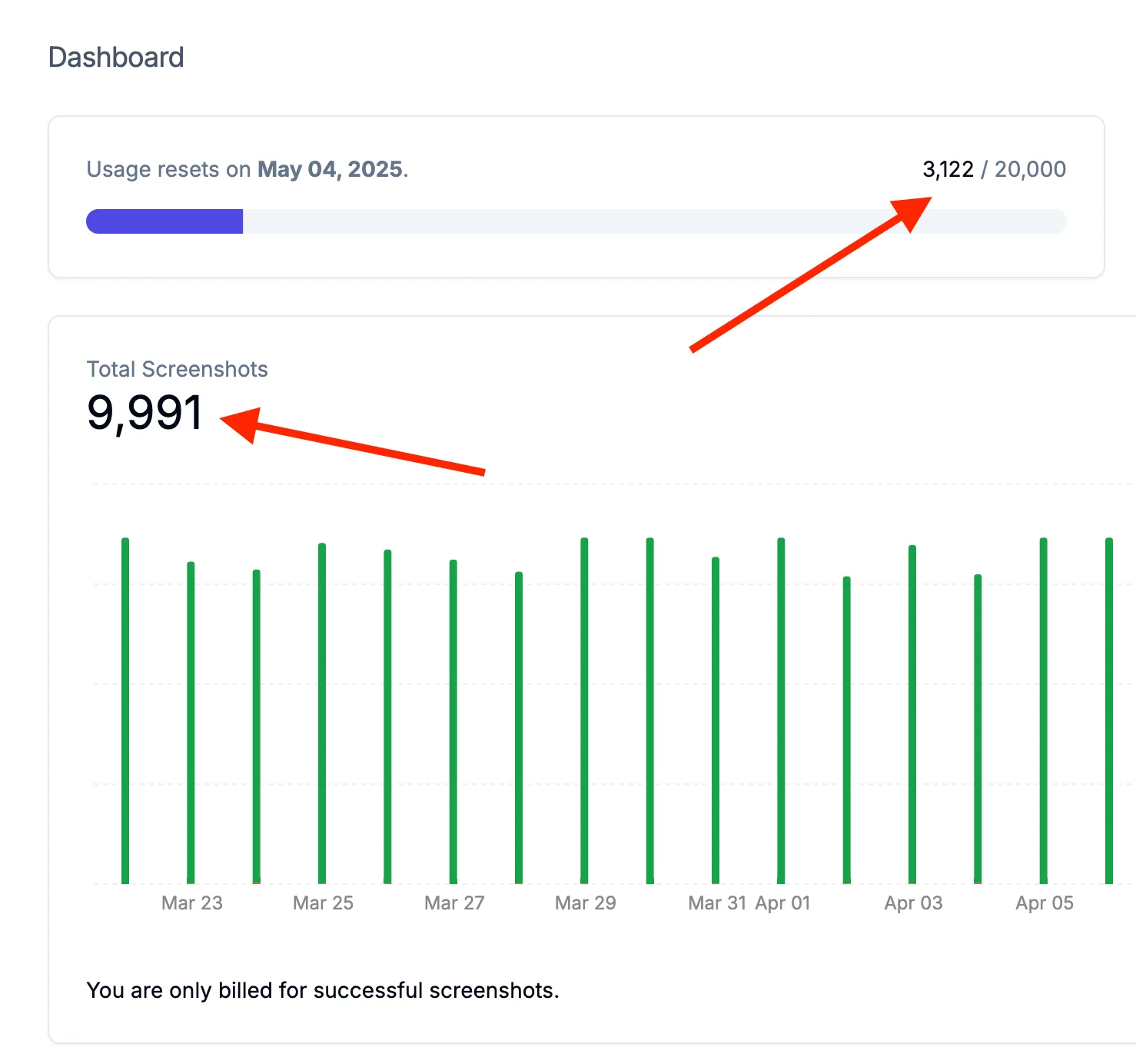This screenshot has height=1064, width=1136.
Task: Select the 3,122 usage count
Action: point(949,169)
